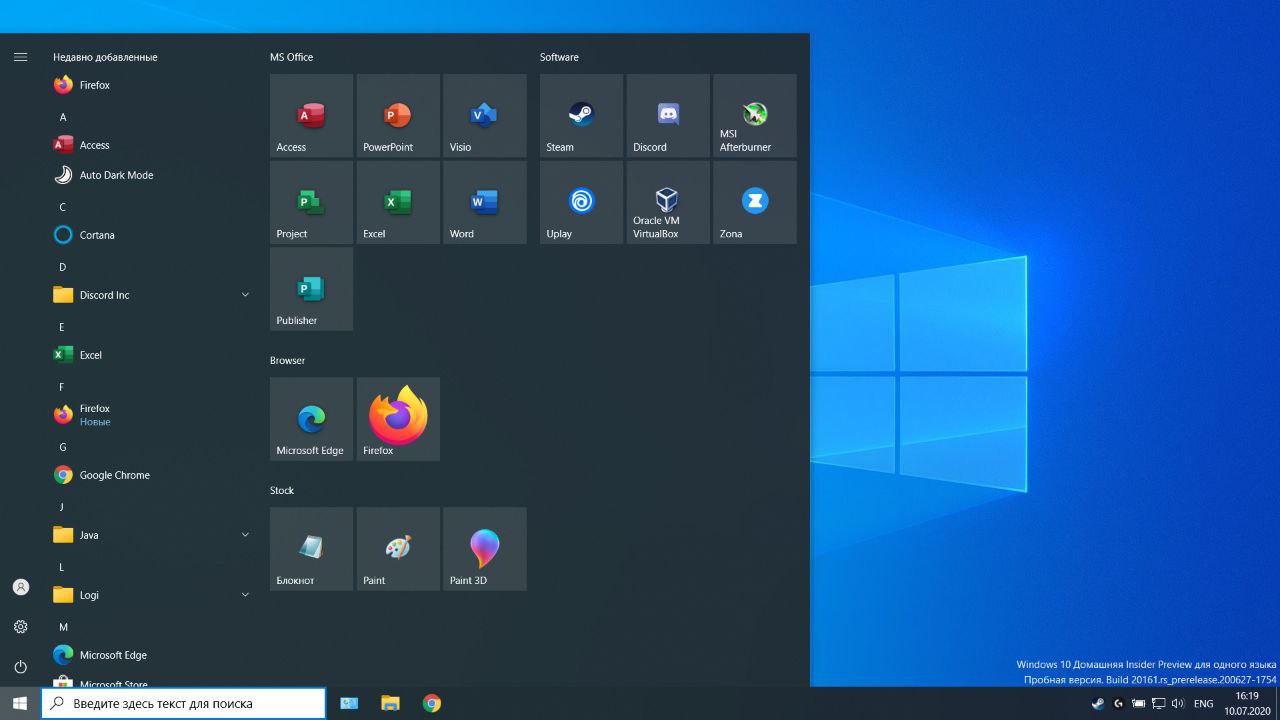Launch the Paint tile
The image size is (1280, 720).
398,549
